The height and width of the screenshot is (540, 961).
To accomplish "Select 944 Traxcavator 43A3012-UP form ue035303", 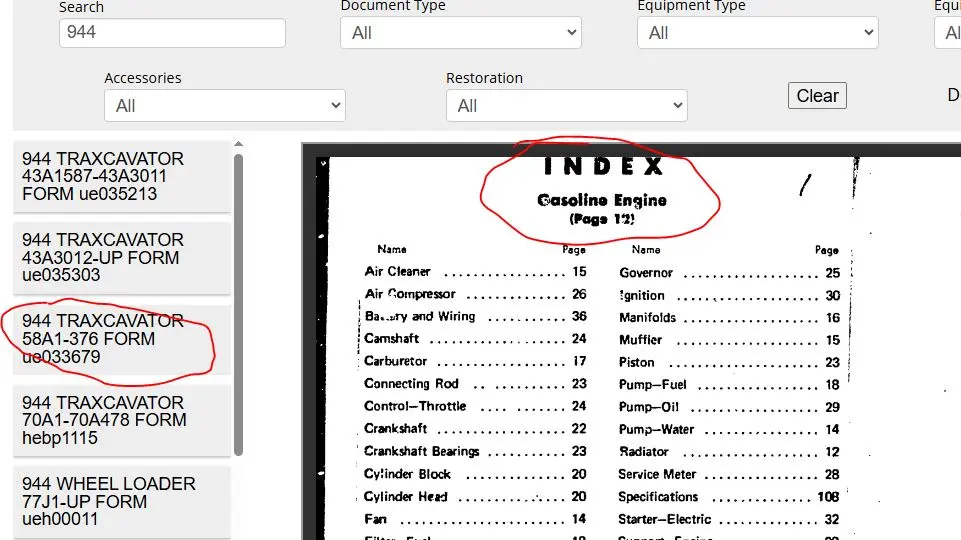I will [122, 257].
